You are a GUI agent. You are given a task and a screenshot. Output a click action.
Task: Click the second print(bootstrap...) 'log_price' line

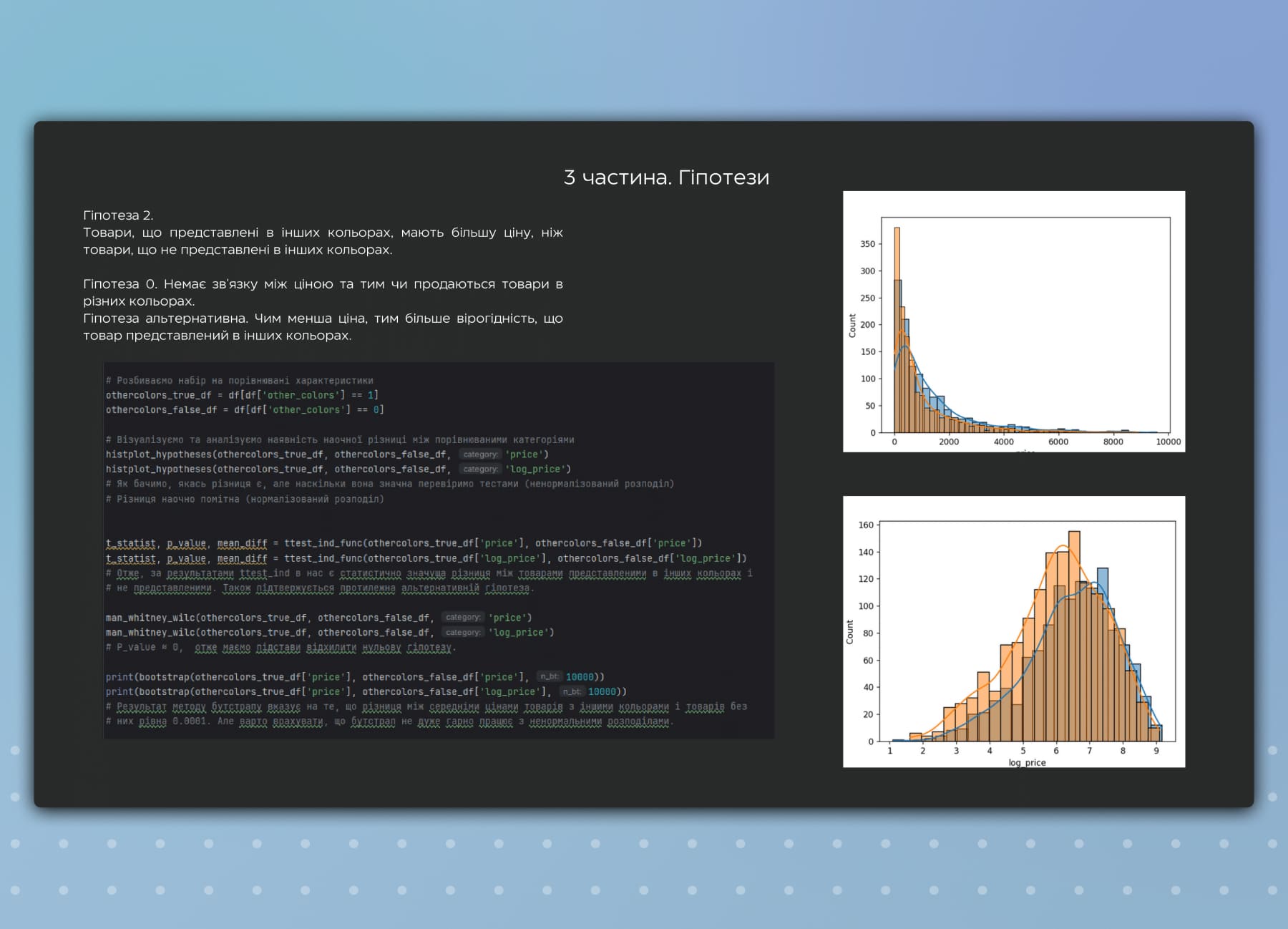click(366, 692)
